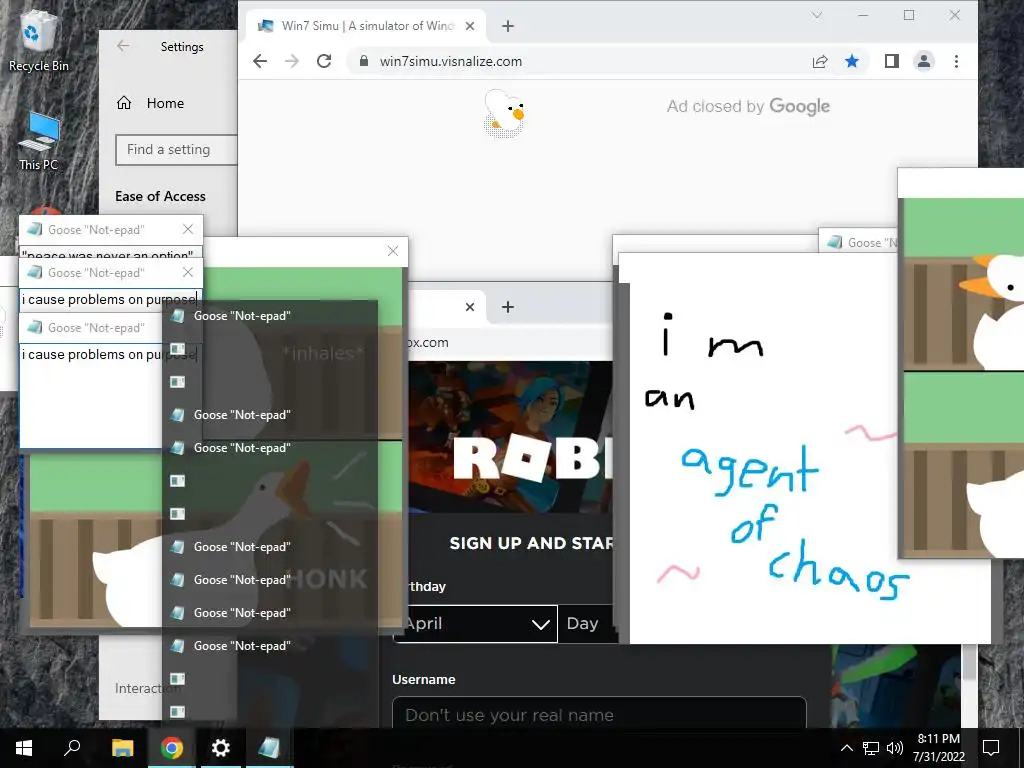Close the honk meme image window
This screenshot has width=1024, height=768.
tap(392, 251)
